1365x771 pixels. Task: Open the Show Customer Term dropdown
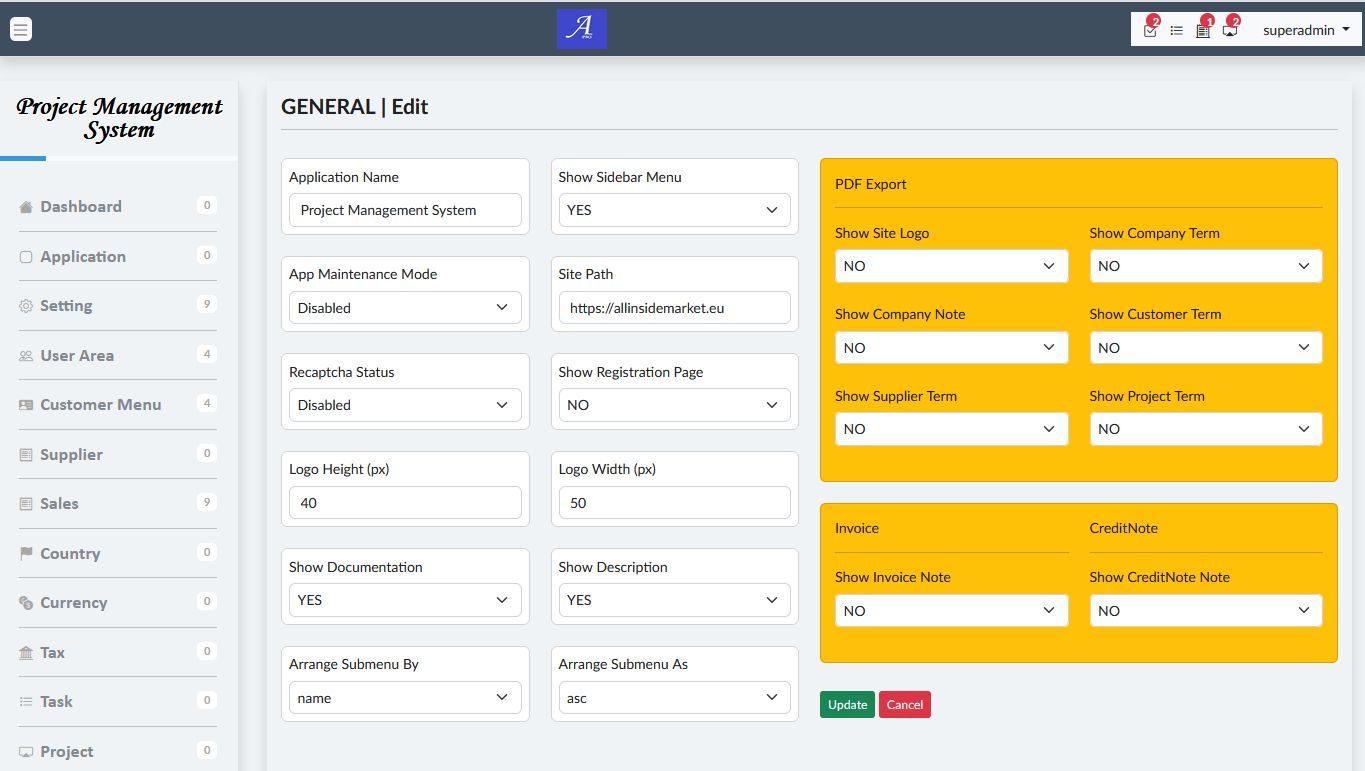[1206, 348]
